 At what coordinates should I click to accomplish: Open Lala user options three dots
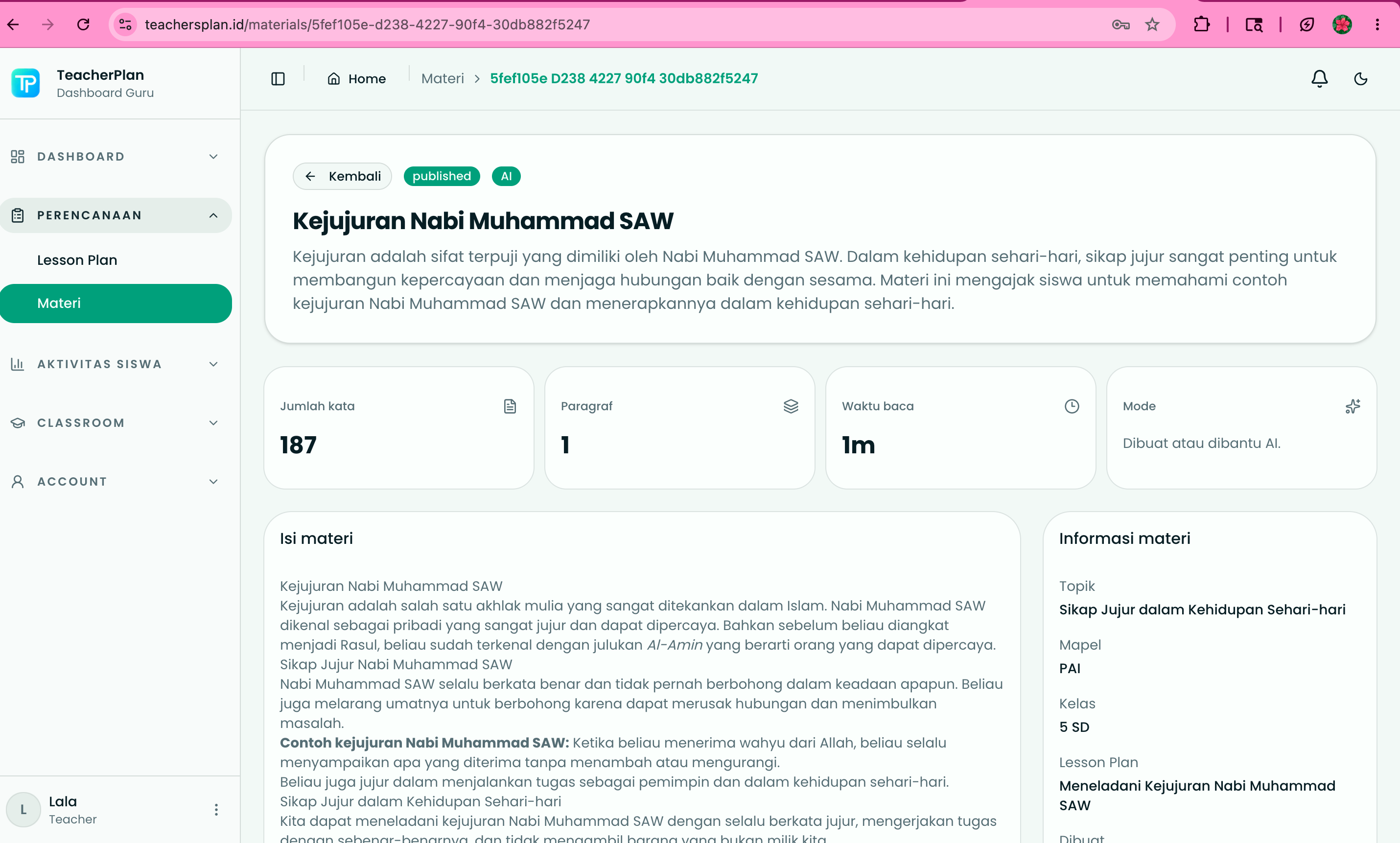pos(216,810)
